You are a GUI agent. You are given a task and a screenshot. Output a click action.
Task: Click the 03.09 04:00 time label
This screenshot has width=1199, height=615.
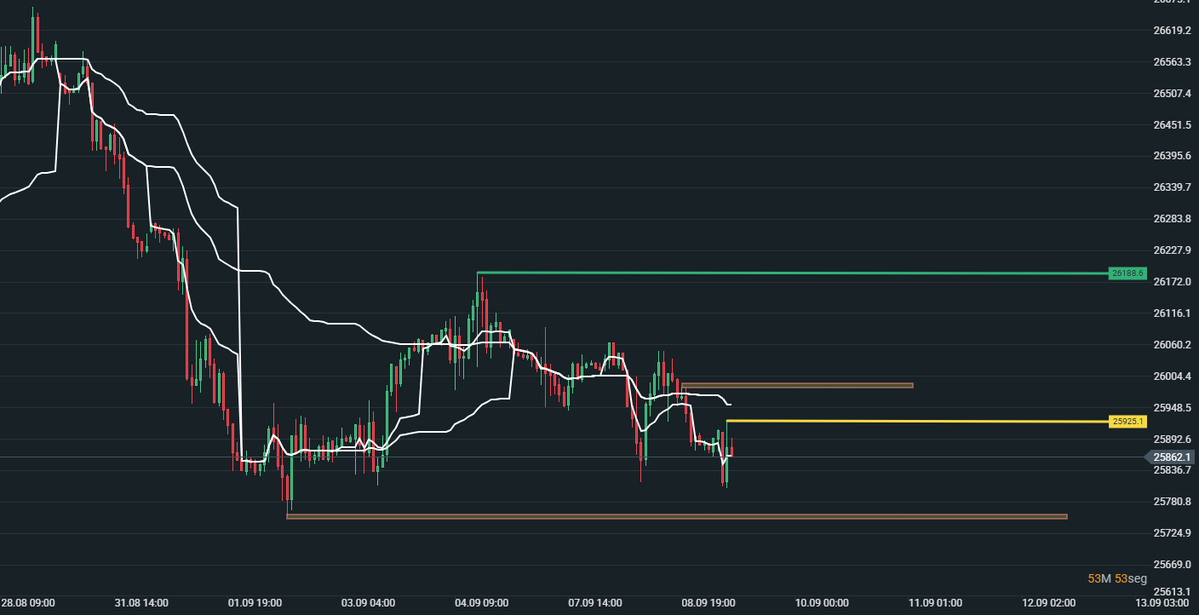pos(368,603)
